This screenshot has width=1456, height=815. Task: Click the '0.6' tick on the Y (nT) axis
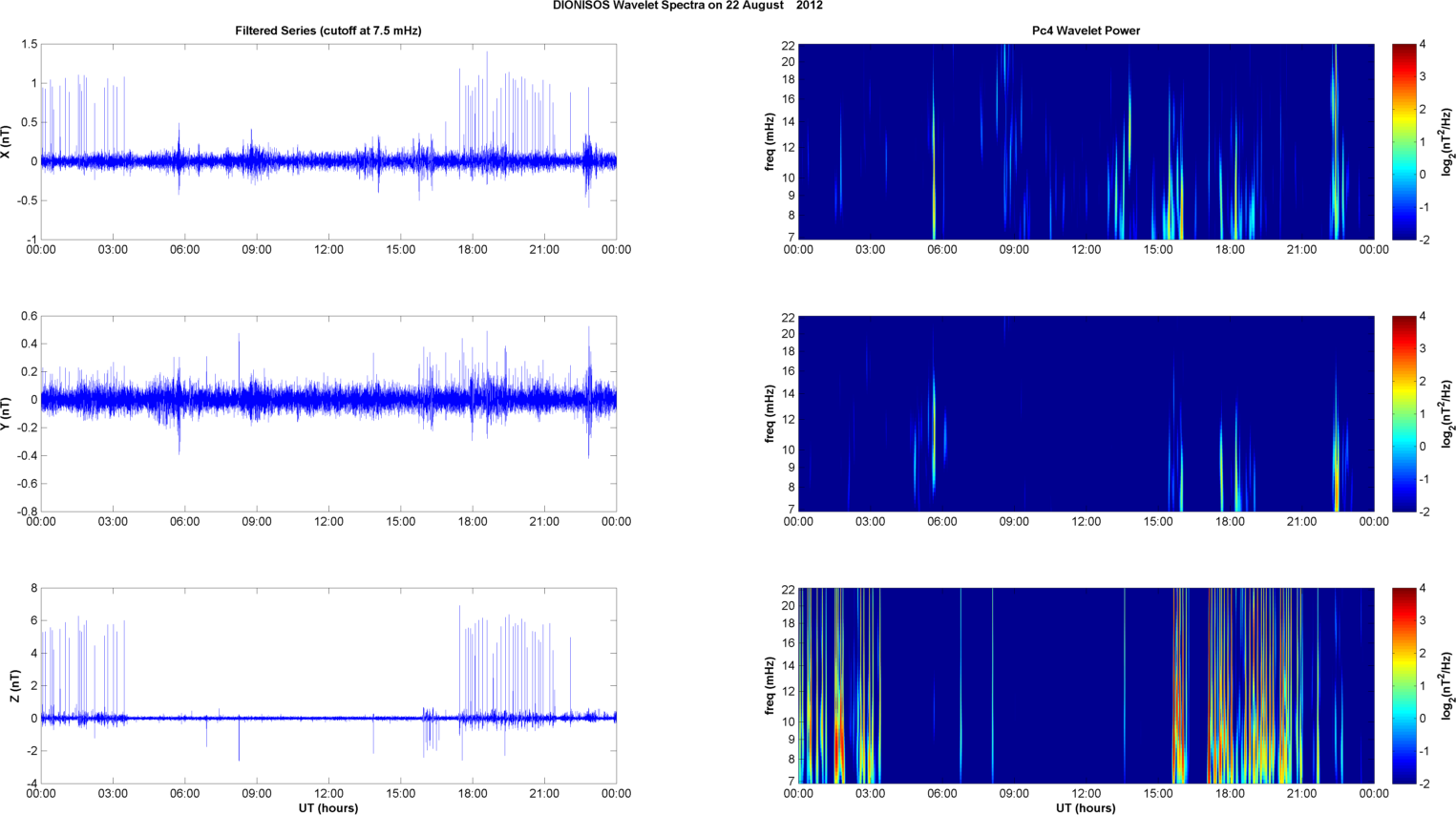(x=29, y=317)
